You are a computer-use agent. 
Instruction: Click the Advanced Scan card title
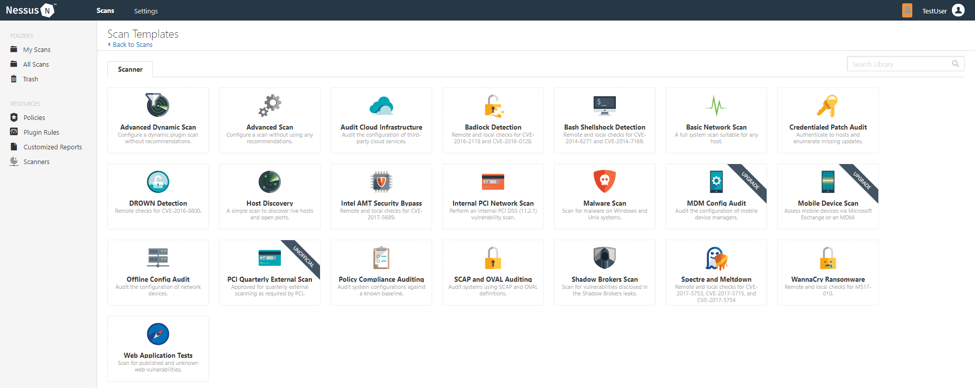click(270, 127)
